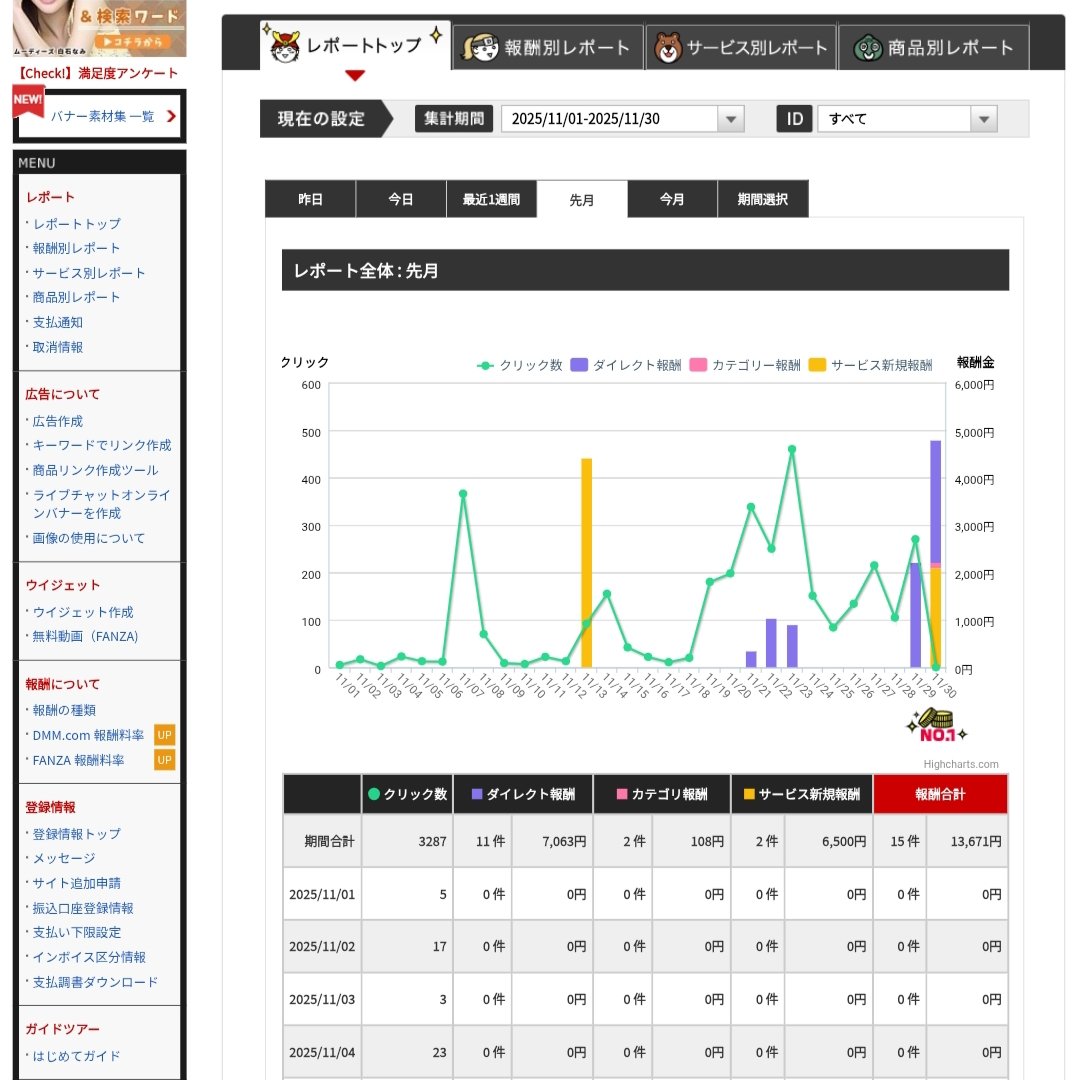This screenshot has height=1080, width=1080.
Task: Click UP badge next to FANZA 報酬料率
Action: point(164,760)
